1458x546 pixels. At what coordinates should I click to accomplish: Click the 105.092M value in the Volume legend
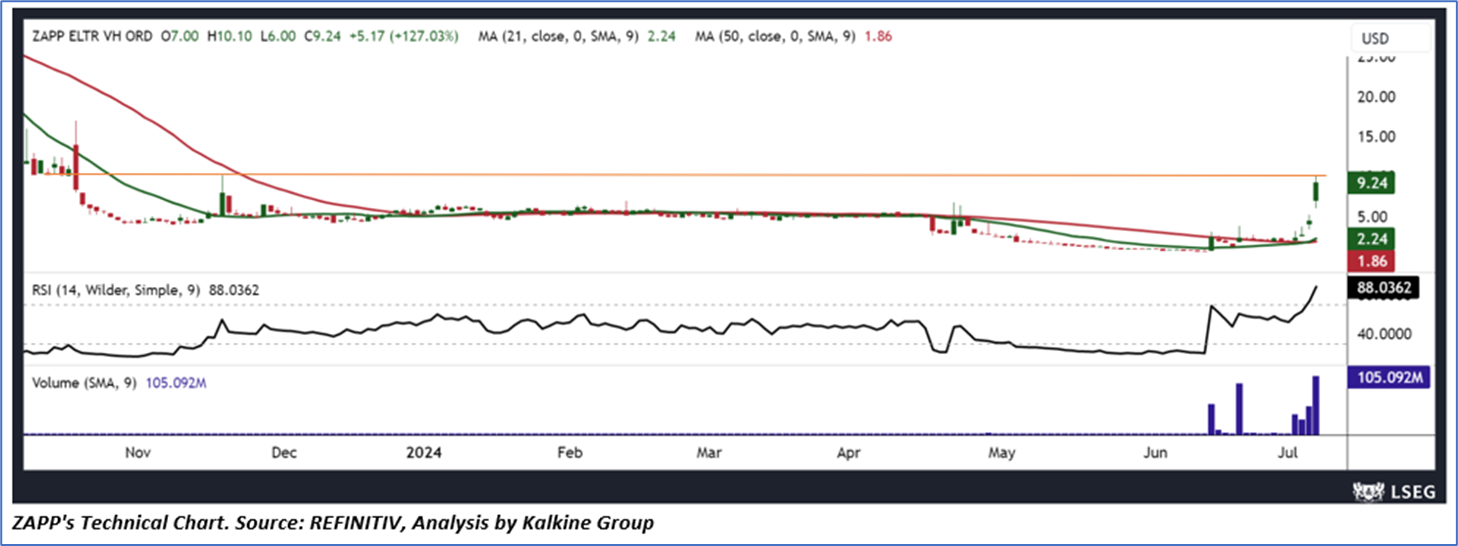click(176, 382)
